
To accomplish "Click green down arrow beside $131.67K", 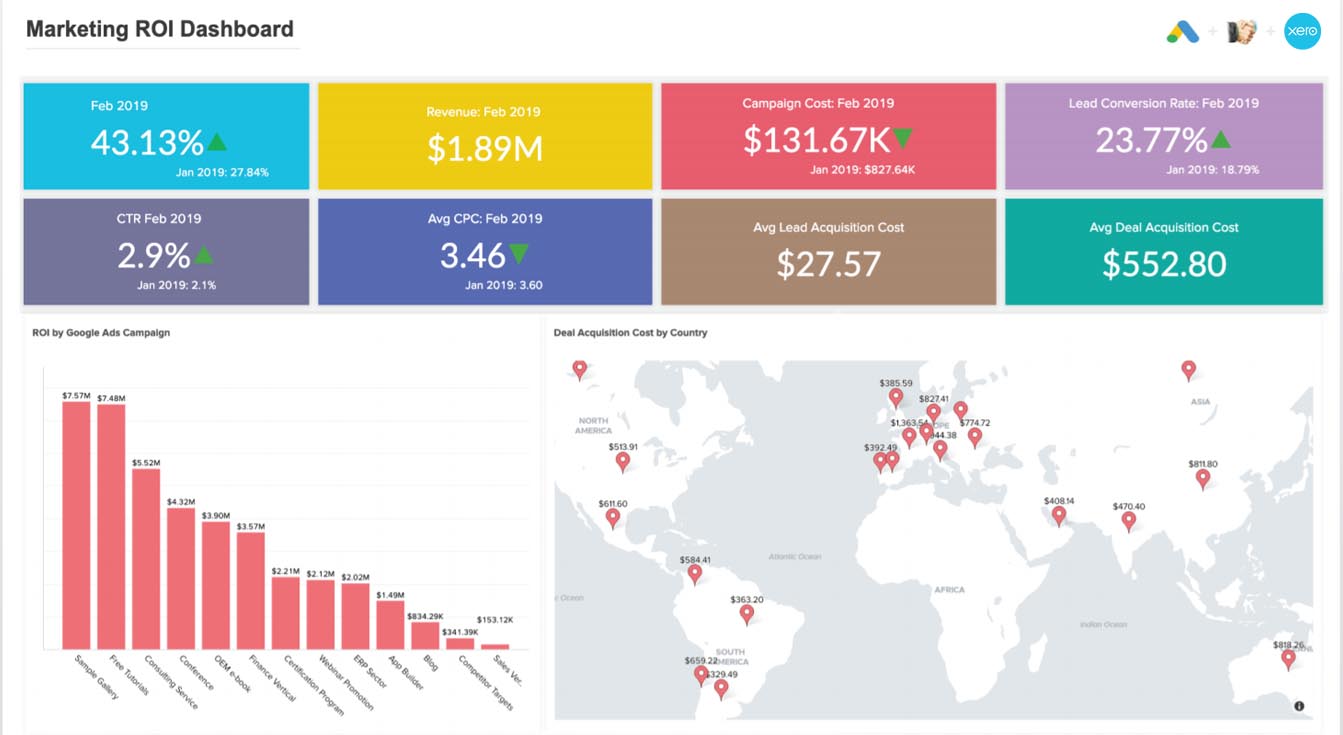I will [902, 138].
